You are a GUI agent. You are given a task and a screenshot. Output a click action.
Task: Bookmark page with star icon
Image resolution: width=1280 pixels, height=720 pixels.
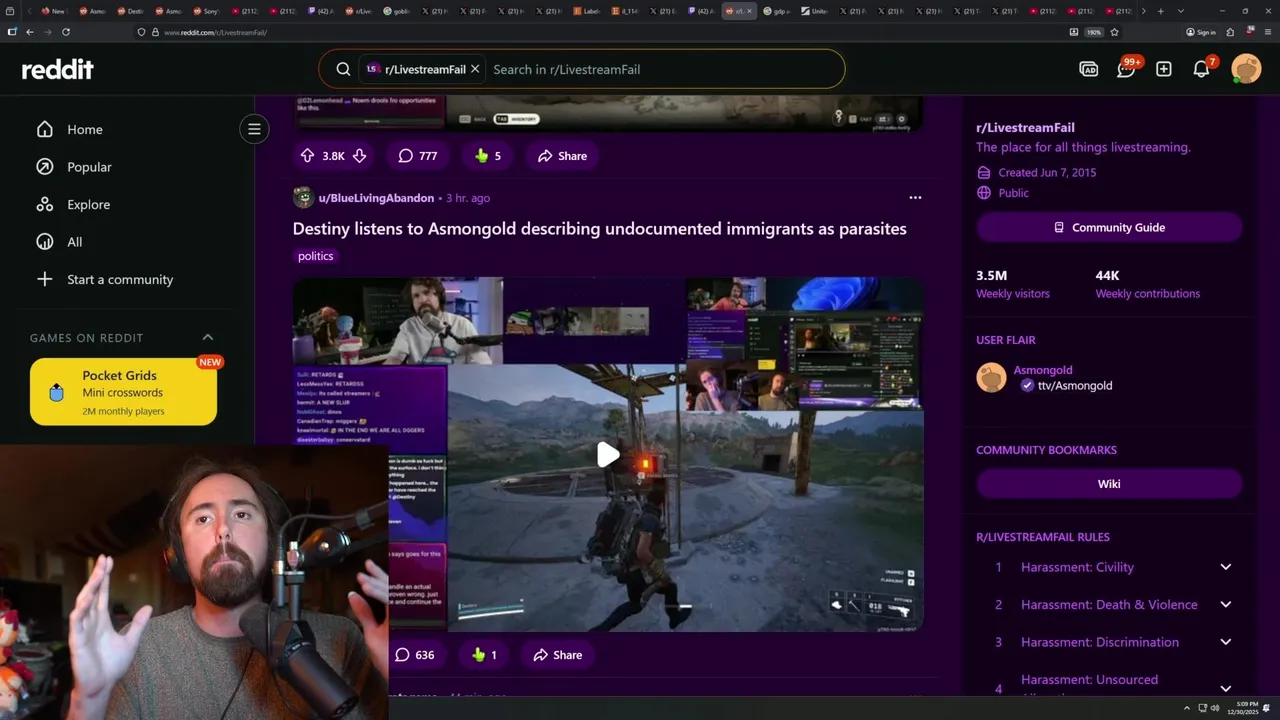click(x=1114, y=32)
